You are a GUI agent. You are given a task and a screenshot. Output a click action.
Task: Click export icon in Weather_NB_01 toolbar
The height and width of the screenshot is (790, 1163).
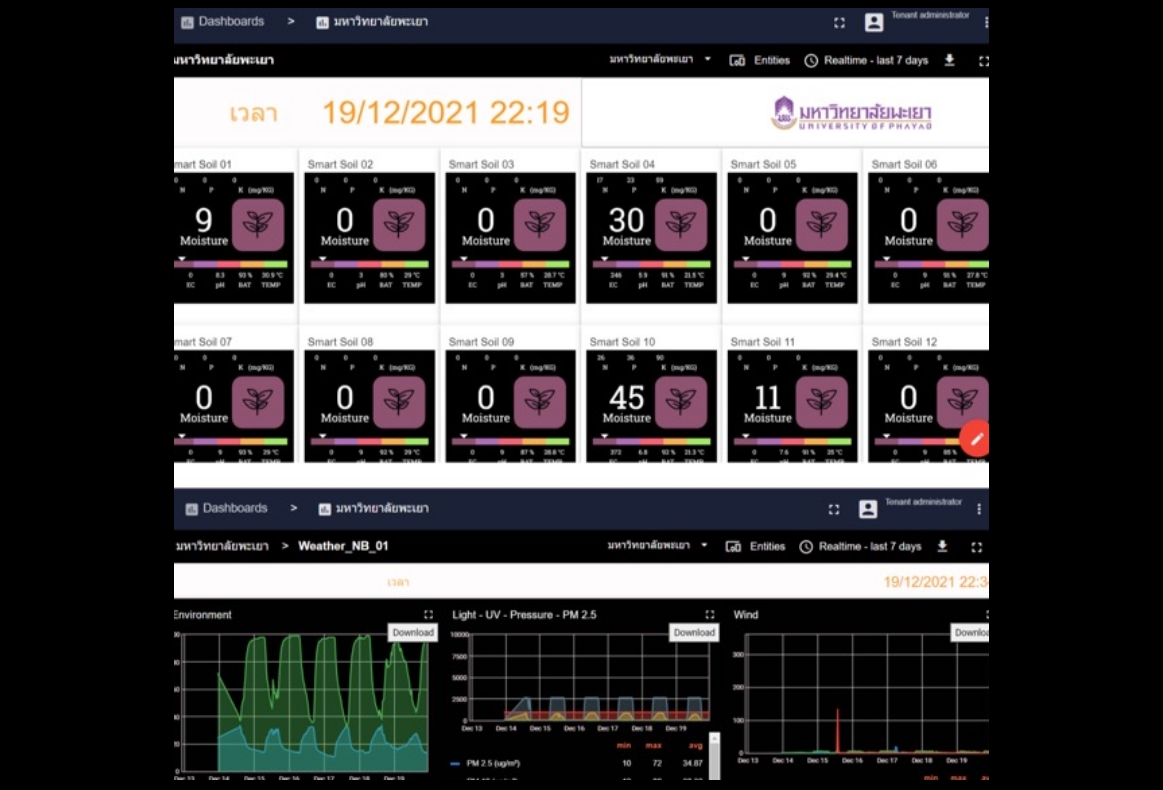[942, 546]
